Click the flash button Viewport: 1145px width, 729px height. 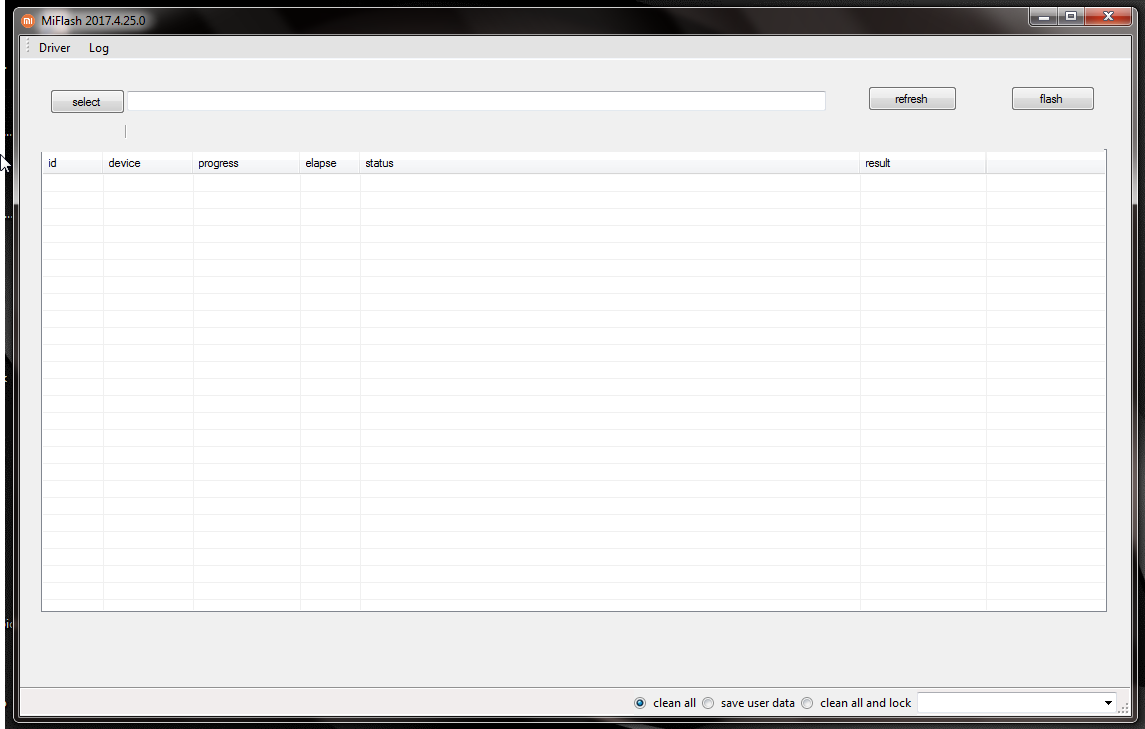point(1052,99)
